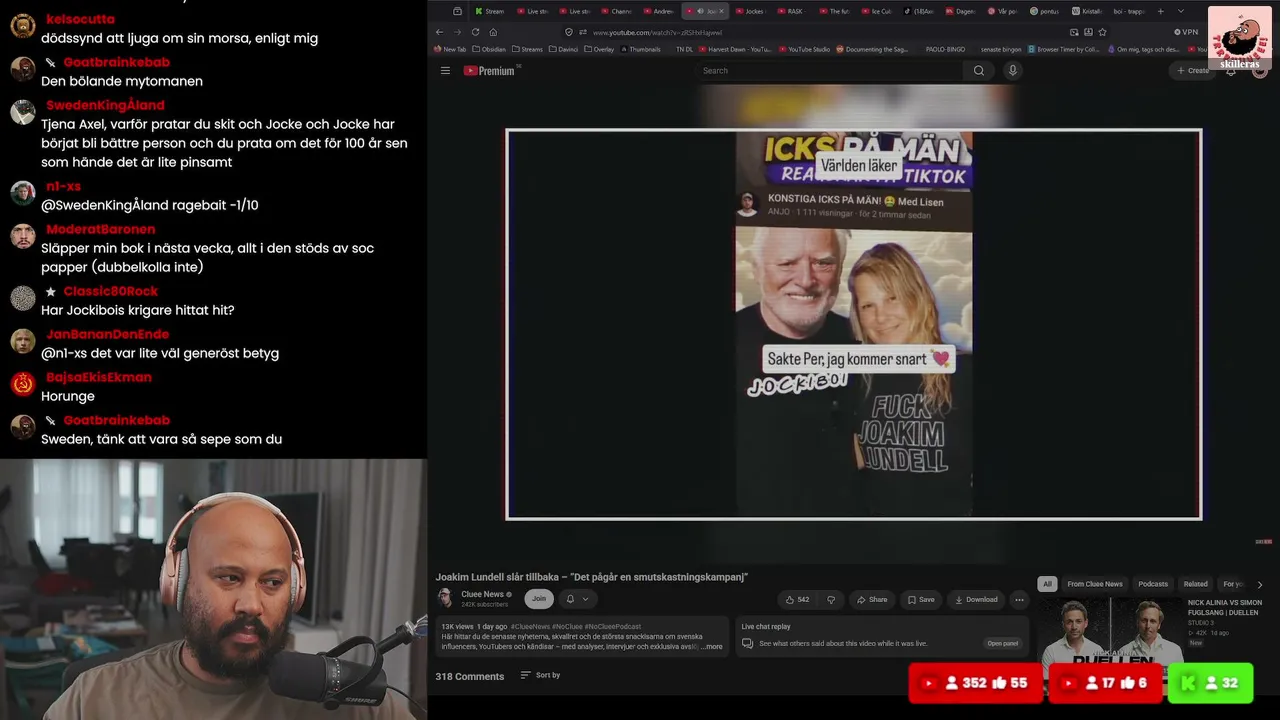The image size is (1280, 720).
Task: Open the VPN extension button
Action: point(1186,32)
